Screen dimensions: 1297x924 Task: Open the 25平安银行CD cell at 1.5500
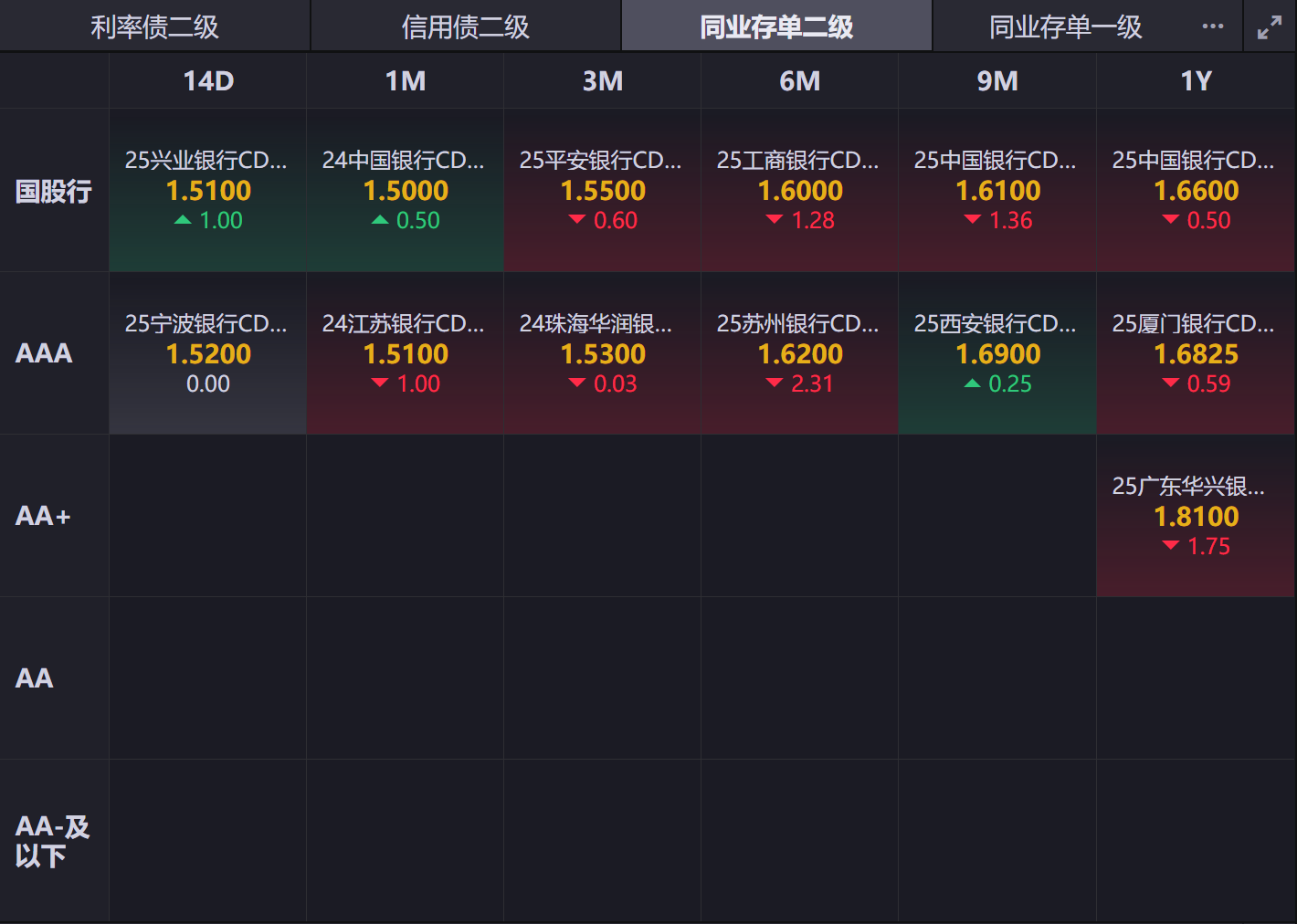[x=603, y=191]
